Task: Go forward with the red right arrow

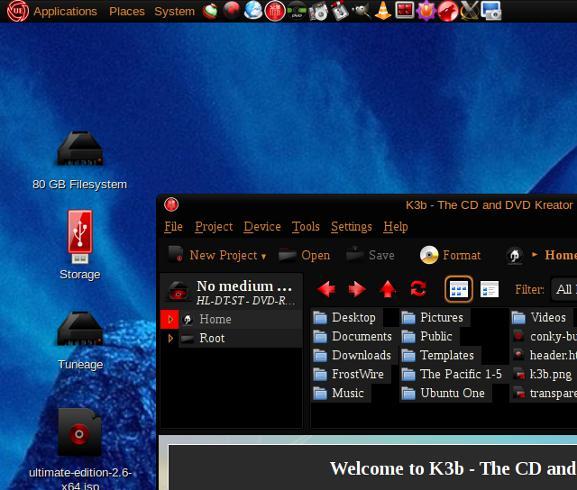Action: pyautogui.click(x=357, y=289)
